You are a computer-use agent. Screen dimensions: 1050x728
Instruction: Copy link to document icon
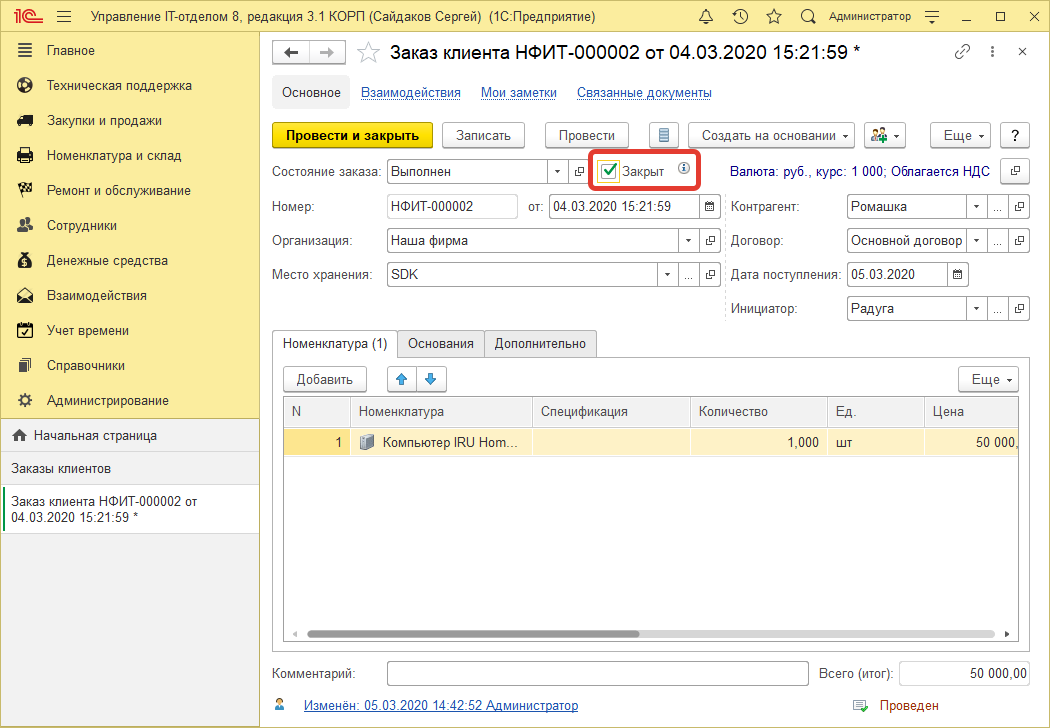(962, 52)
